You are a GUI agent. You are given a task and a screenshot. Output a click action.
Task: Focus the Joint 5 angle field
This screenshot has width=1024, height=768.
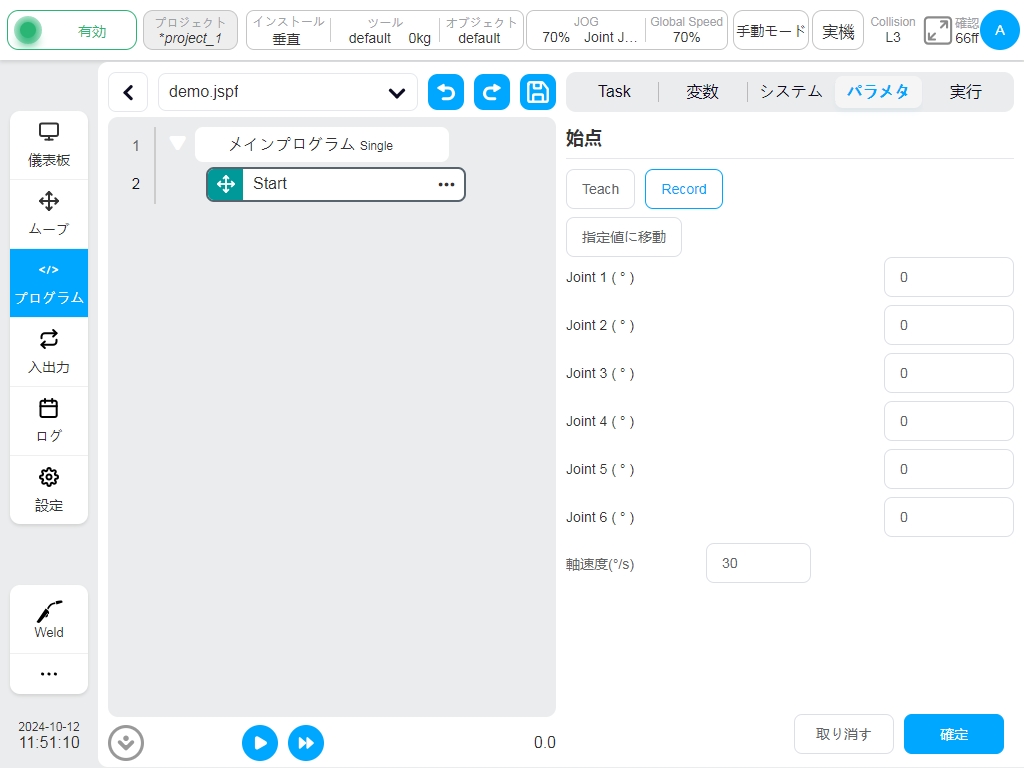coord(948,469)
